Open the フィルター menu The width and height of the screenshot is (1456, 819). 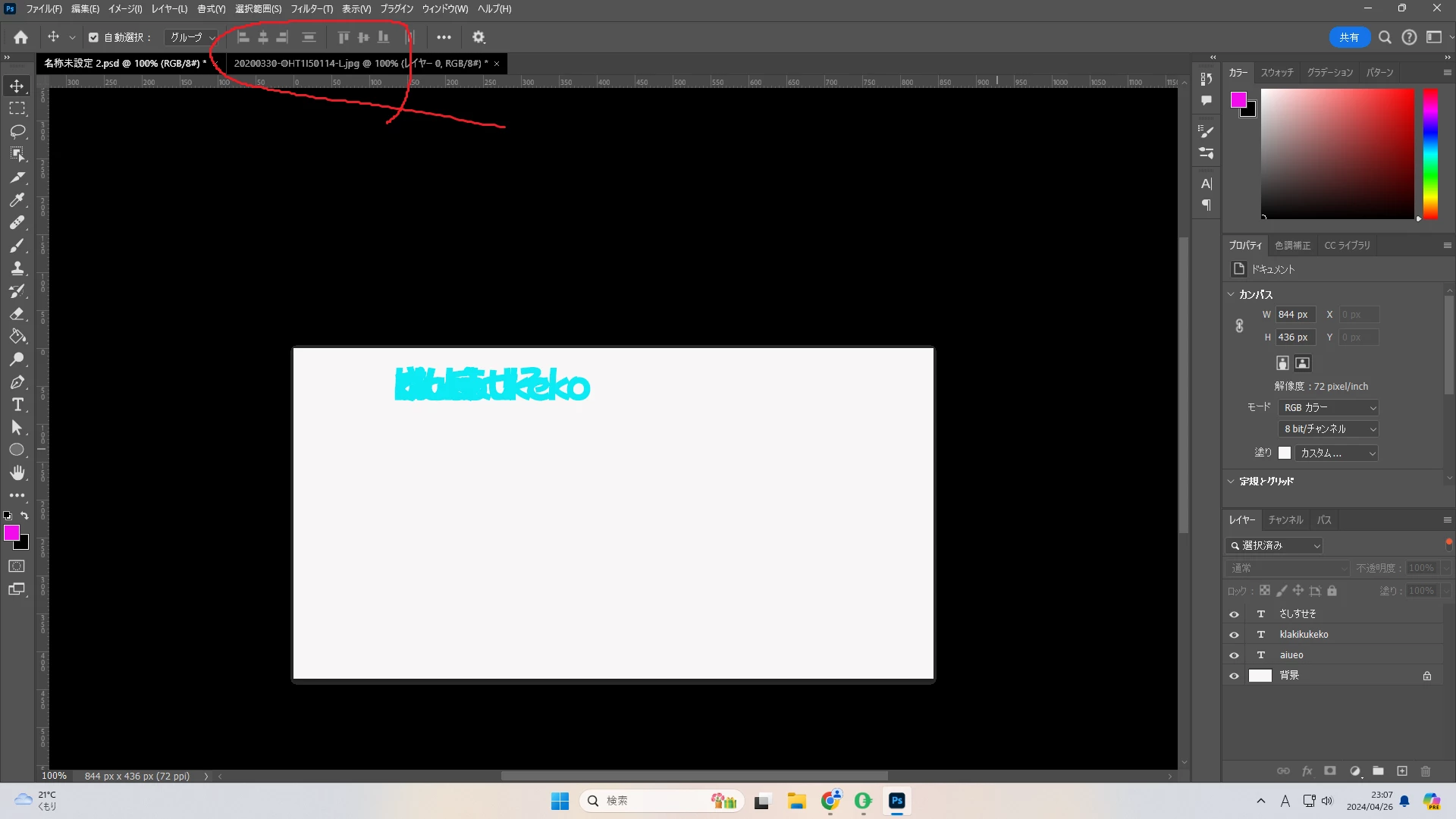(x=311, y=9)
